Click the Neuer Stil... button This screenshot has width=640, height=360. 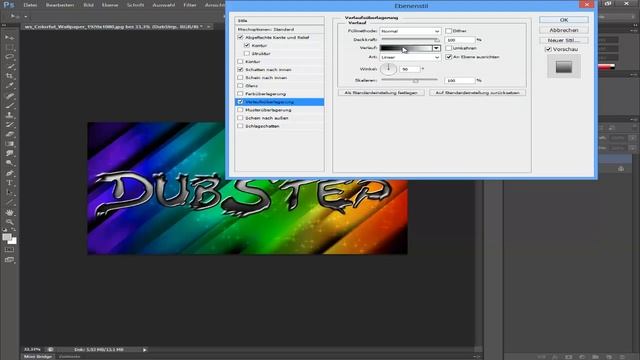pos(564,40)
